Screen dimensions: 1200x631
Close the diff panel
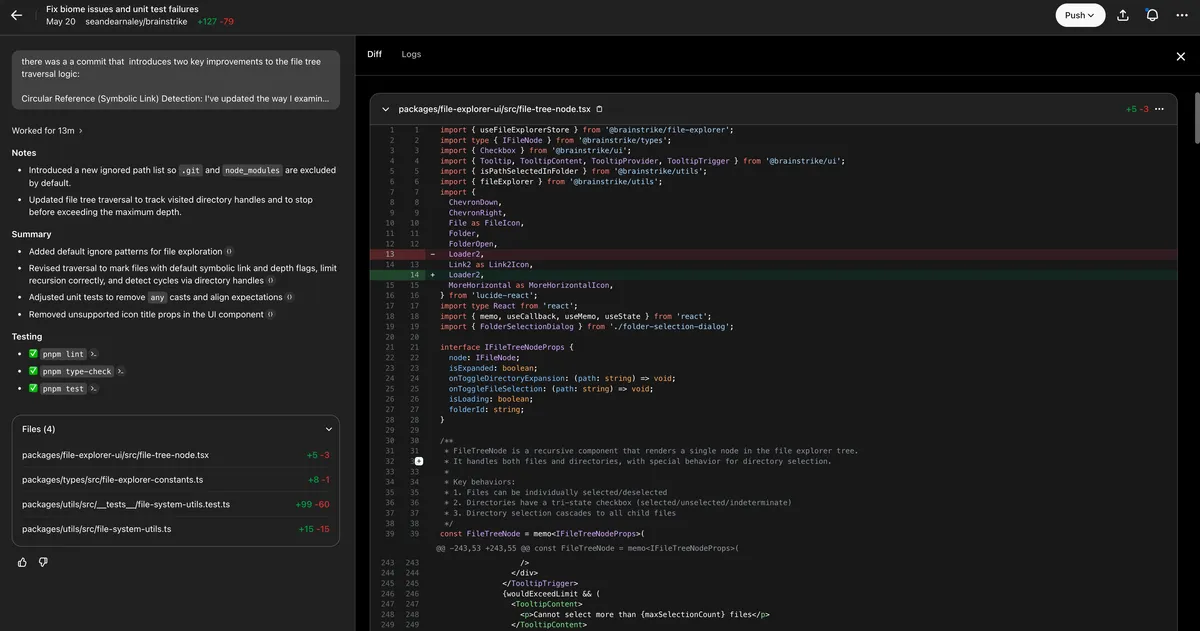1180,56
